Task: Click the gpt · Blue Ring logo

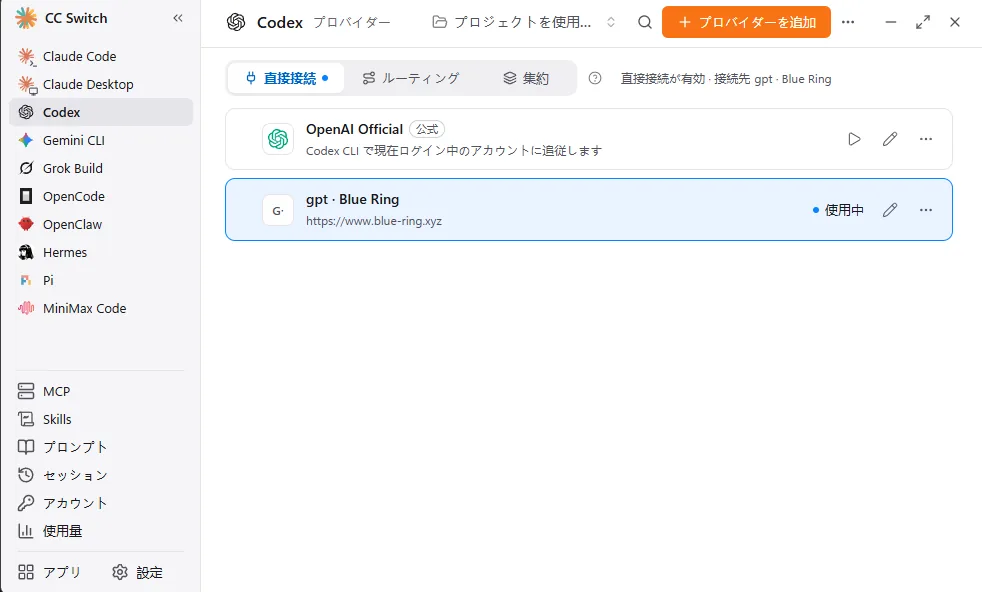Action: click(277, 210)
